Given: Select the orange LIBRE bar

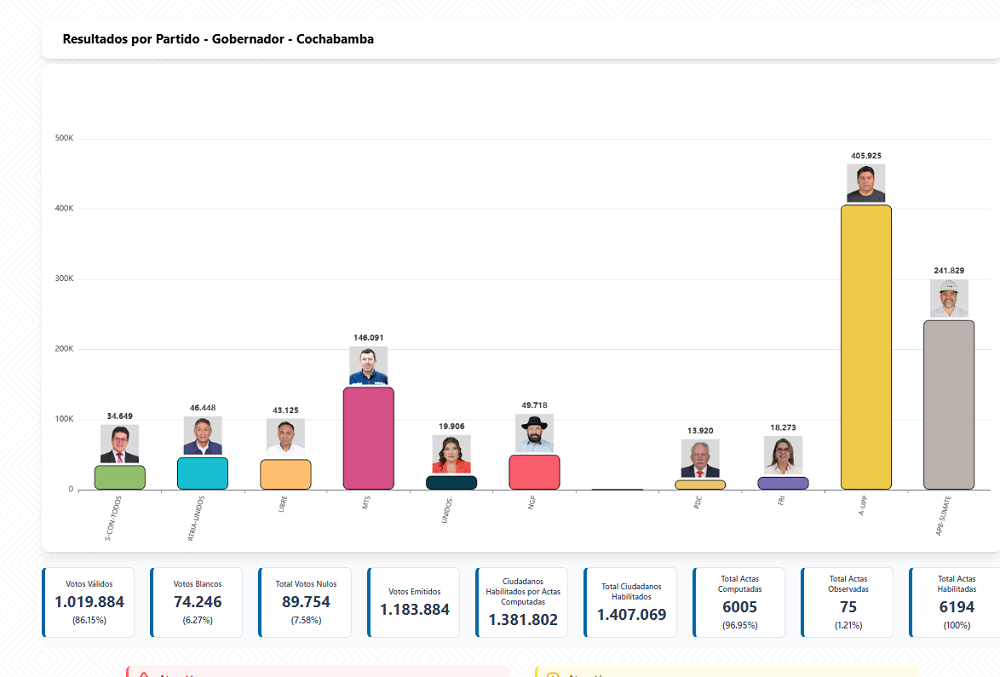Looking at the screenshot, I should coord(285,474).
